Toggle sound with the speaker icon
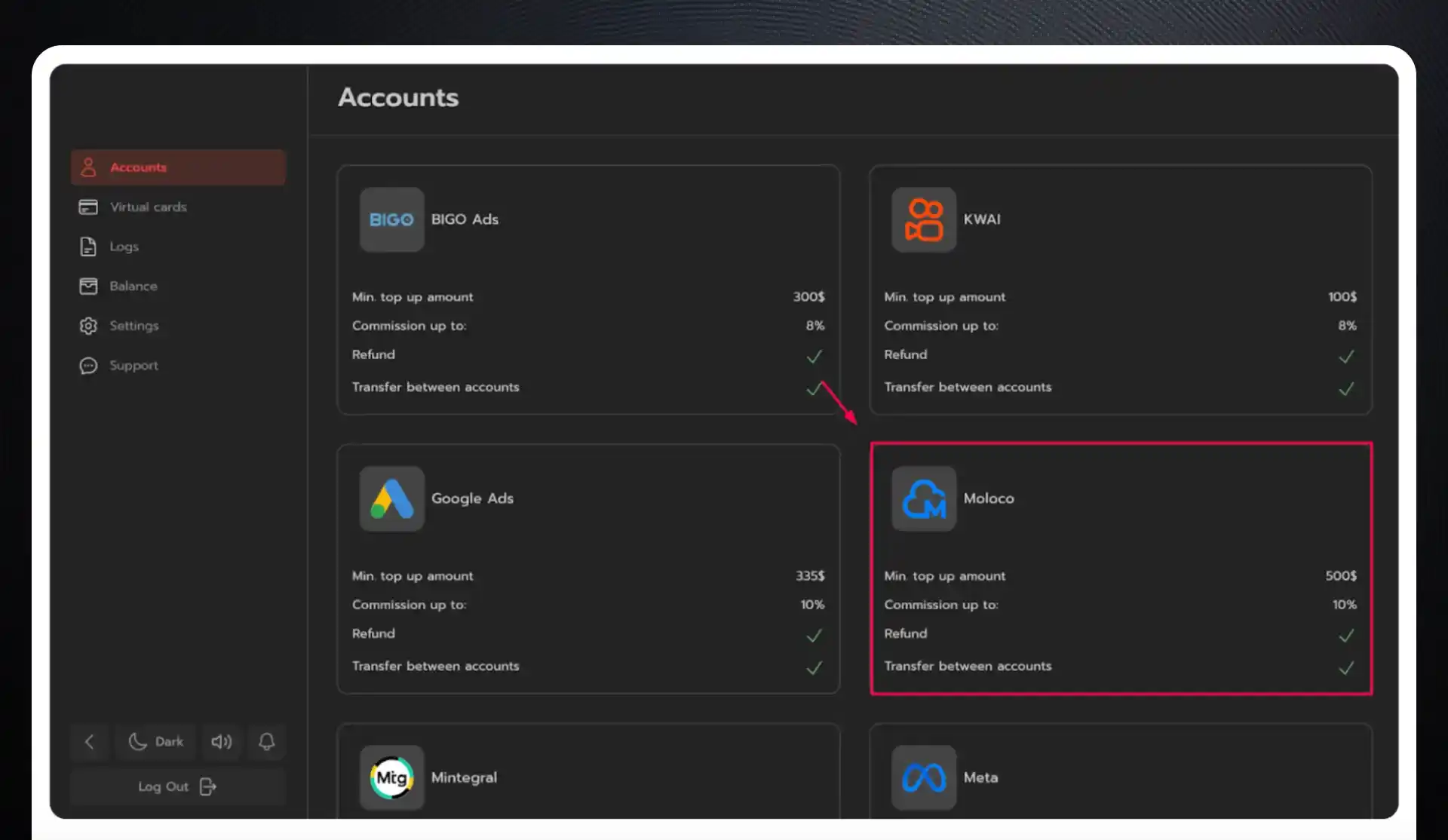1448x840 pixels. (221, 742)
